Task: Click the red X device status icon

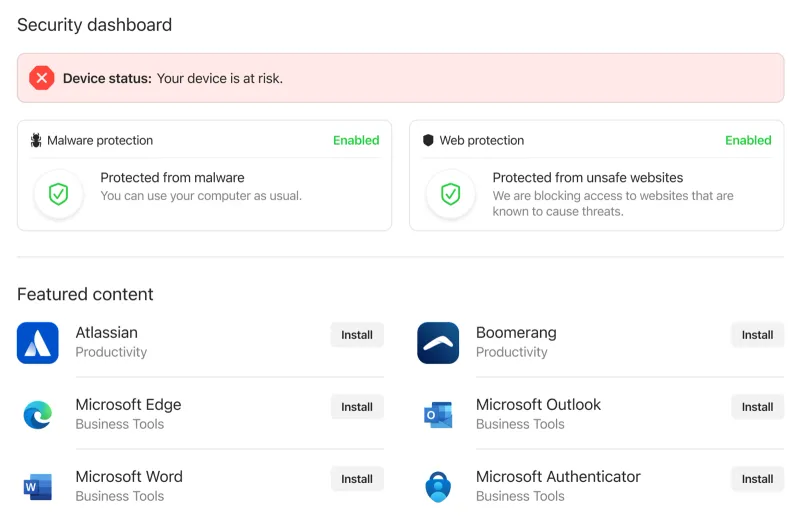Action: tap(42, 78)
